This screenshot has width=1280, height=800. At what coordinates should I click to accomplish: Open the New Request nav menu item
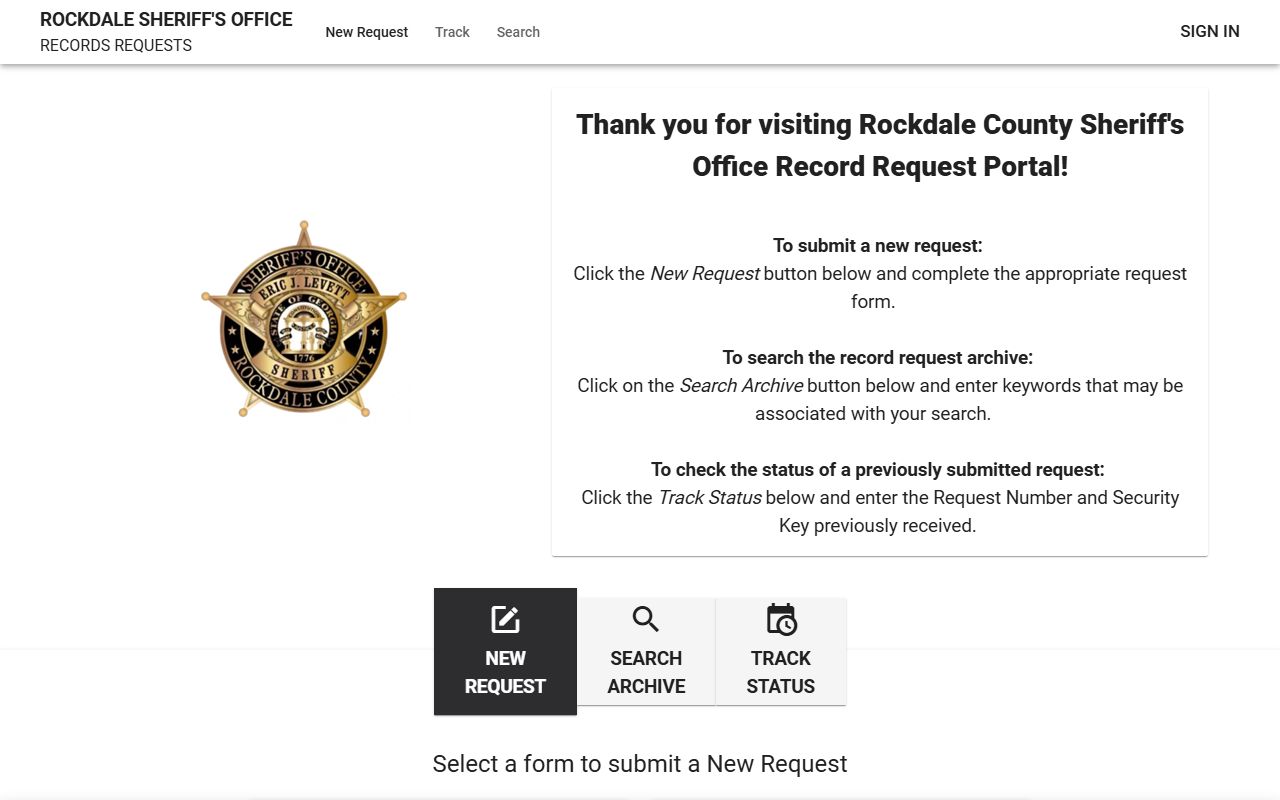(367, 32)
